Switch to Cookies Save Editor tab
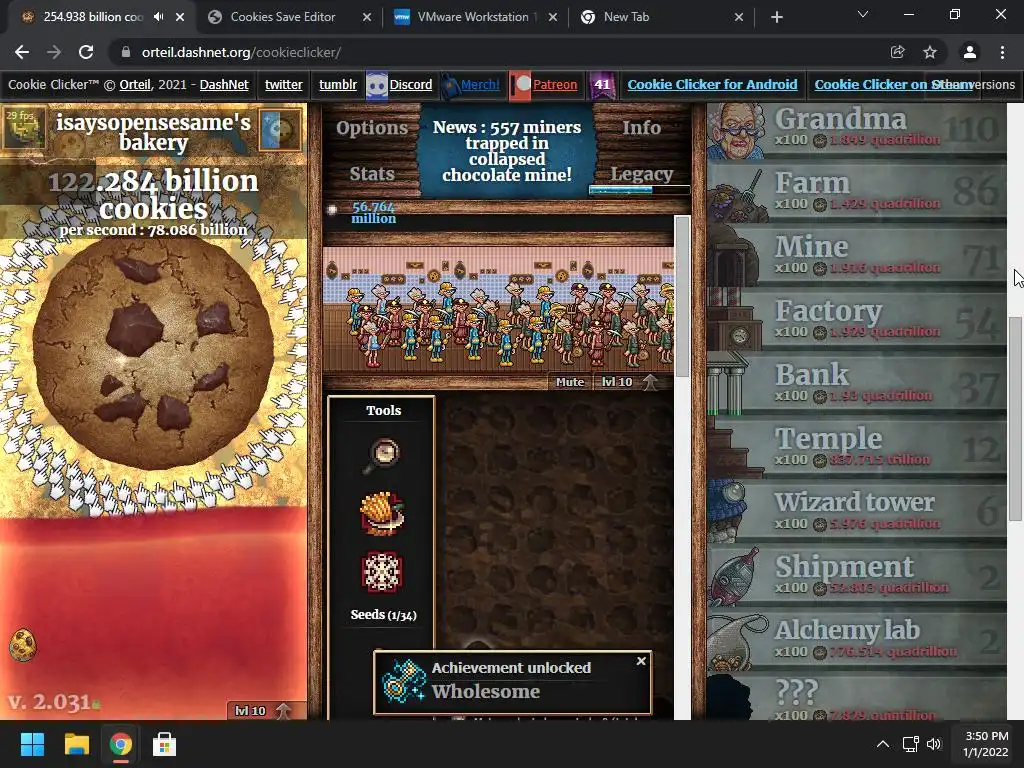This screenshot has width=1024, height=768. 283,17
